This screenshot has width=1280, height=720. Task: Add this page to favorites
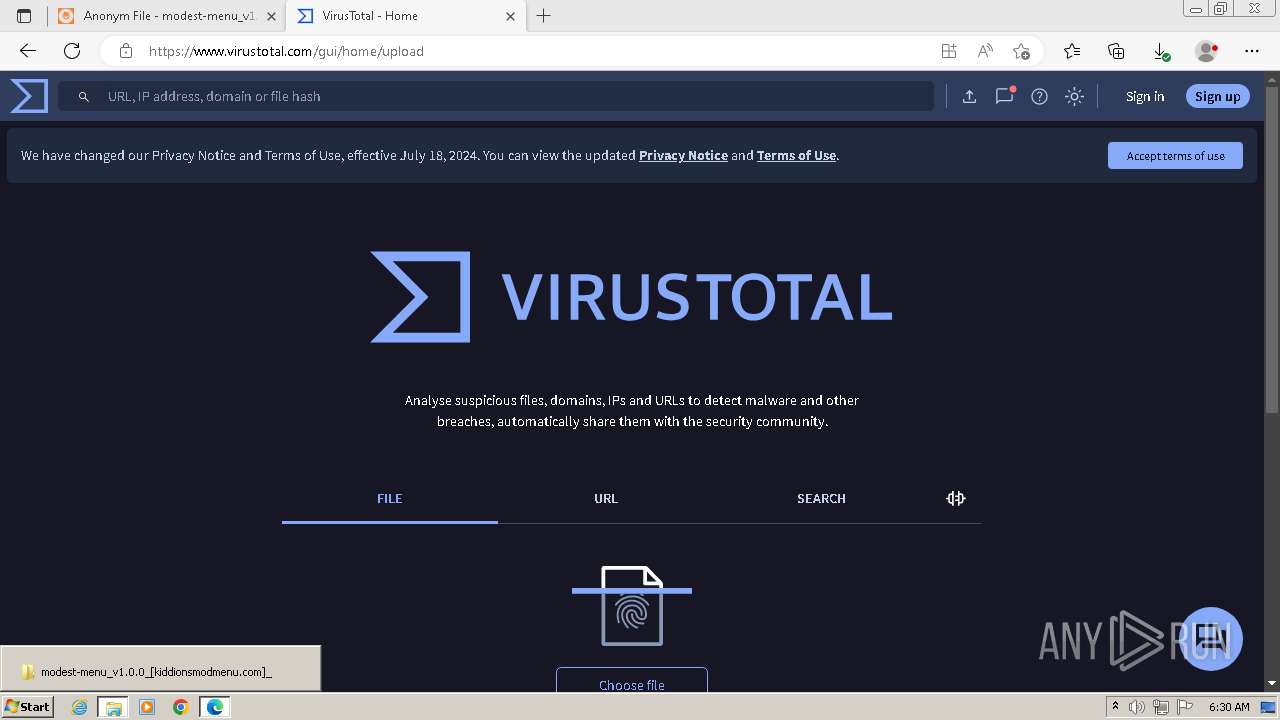coord(1021,51)
